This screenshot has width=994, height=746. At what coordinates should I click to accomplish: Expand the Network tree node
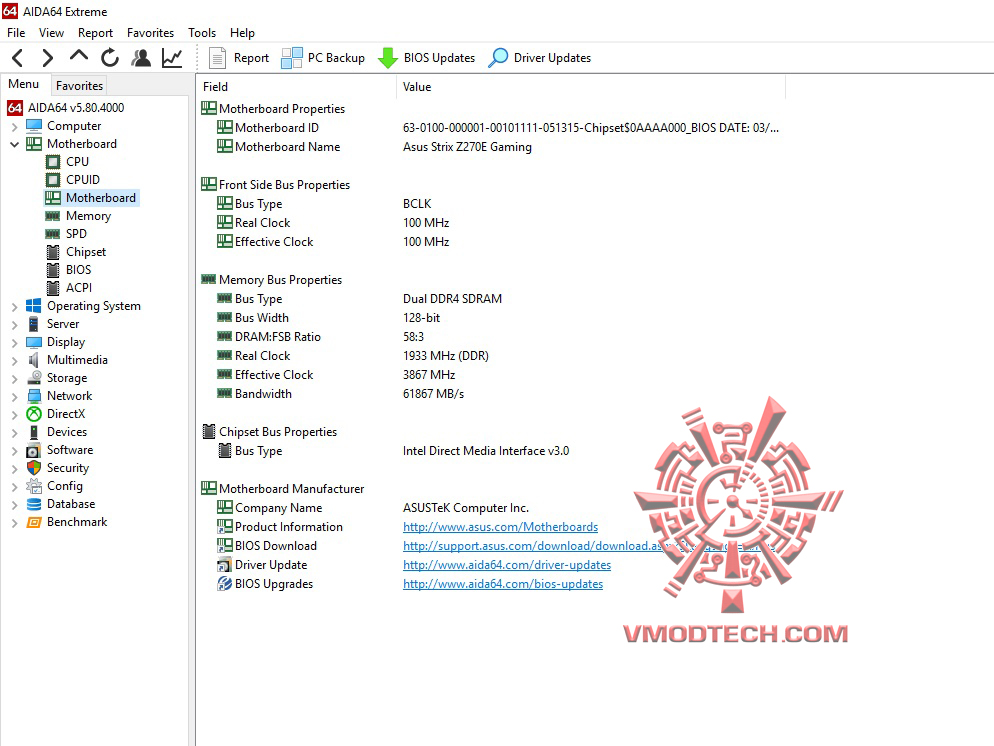15,397
